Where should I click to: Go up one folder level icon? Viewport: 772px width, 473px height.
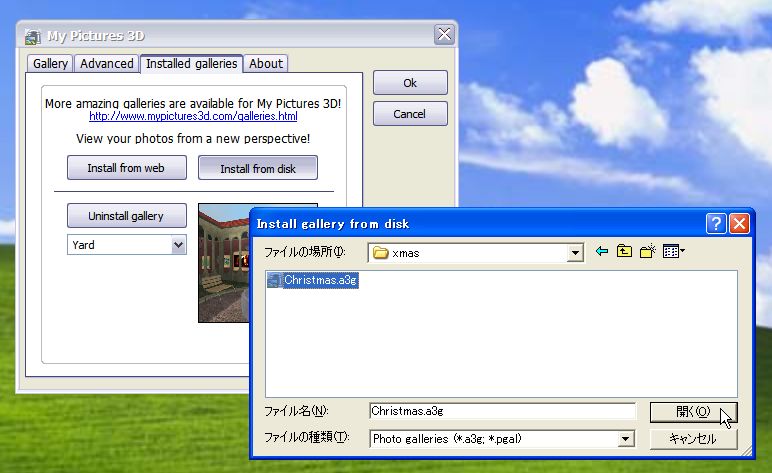(x=624, y=252)
